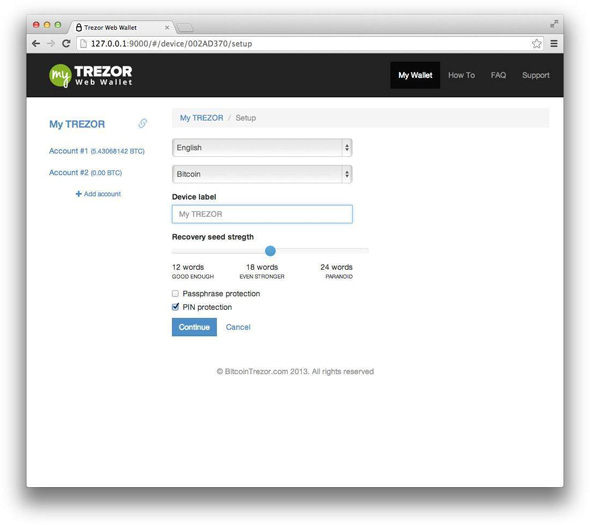Click the Setup breadcrumb text

tap(246, 118)
